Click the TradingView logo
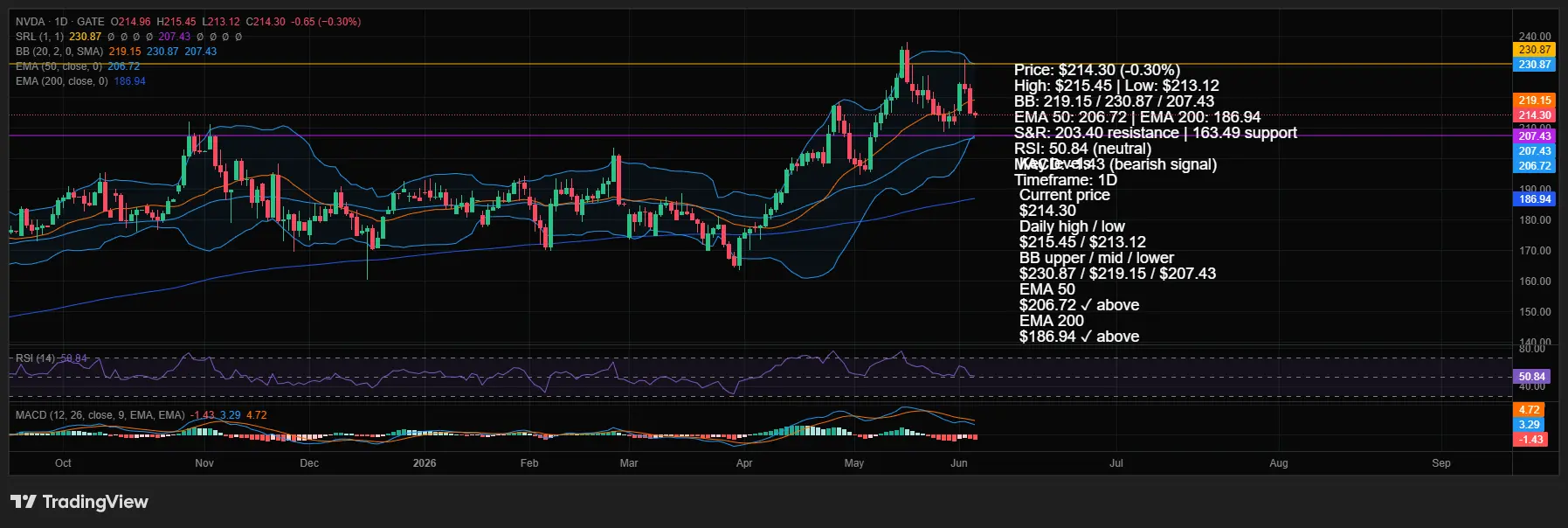 pos(79,502)
